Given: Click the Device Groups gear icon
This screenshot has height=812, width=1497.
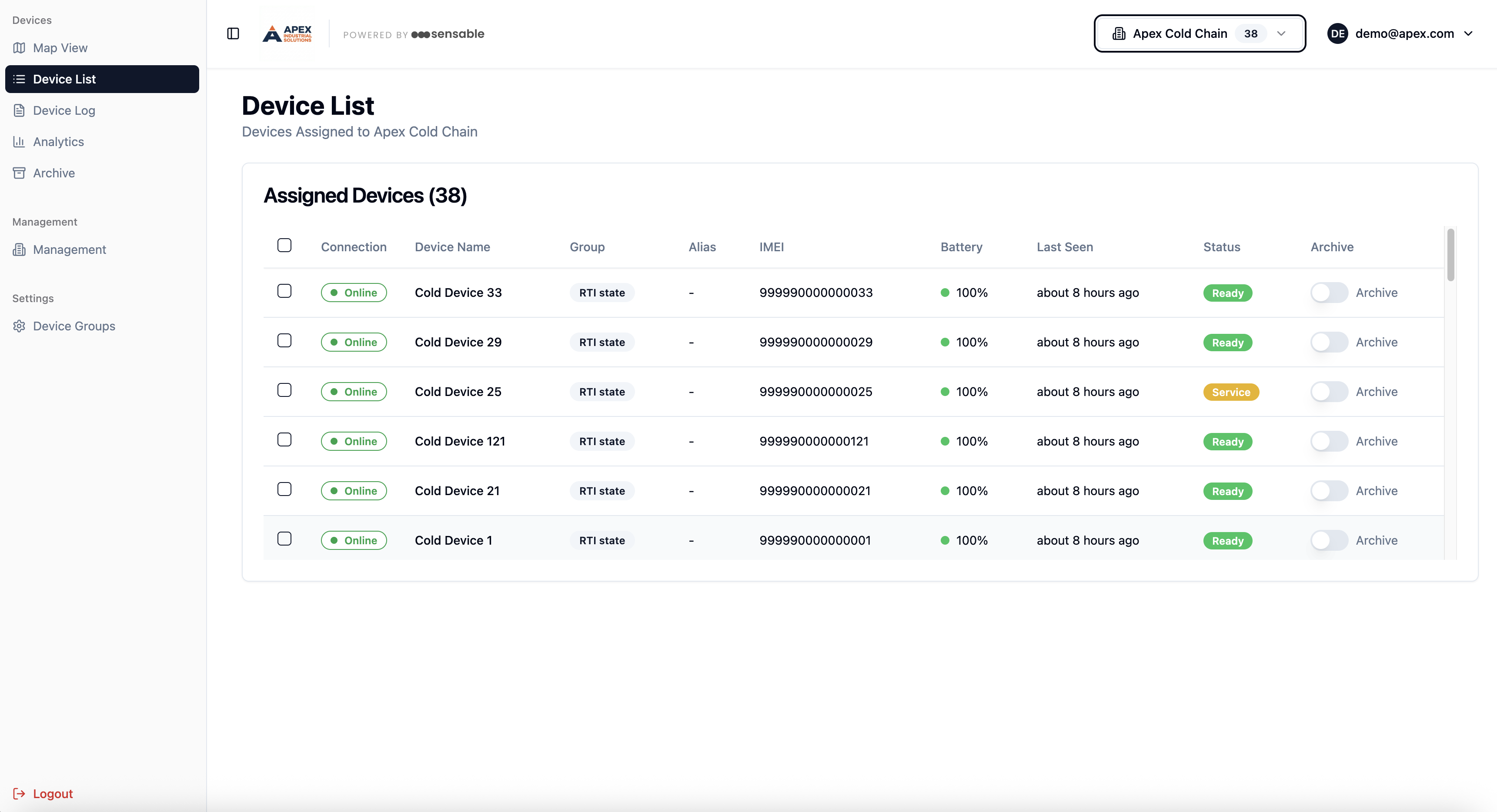Looking at the screenshot, I should coord(19,326).
